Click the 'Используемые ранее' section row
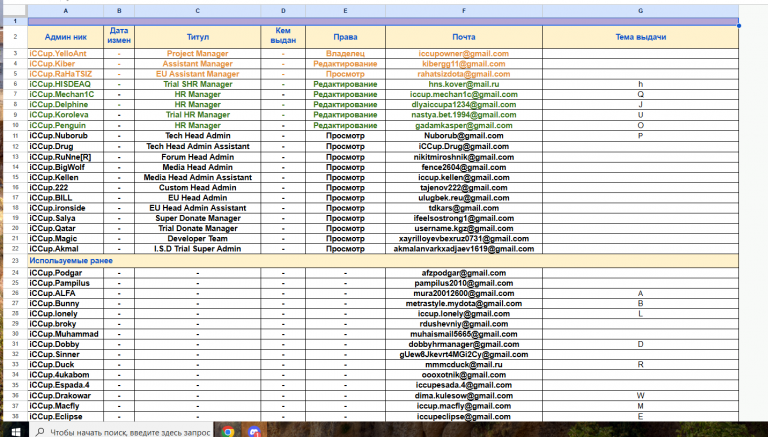Image resolution: width=768 pixels, height=437 pixels. [x=383, y=261]
